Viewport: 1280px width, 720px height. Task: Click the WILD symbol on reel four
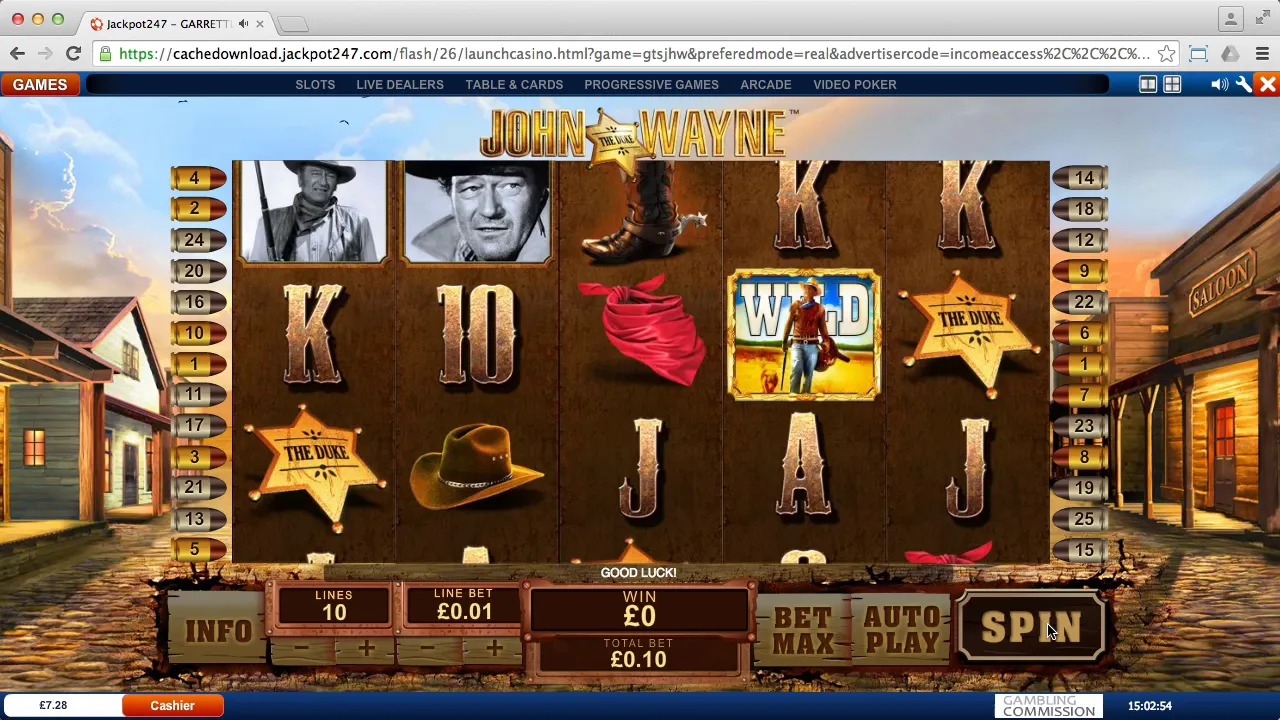pos(805,335)
